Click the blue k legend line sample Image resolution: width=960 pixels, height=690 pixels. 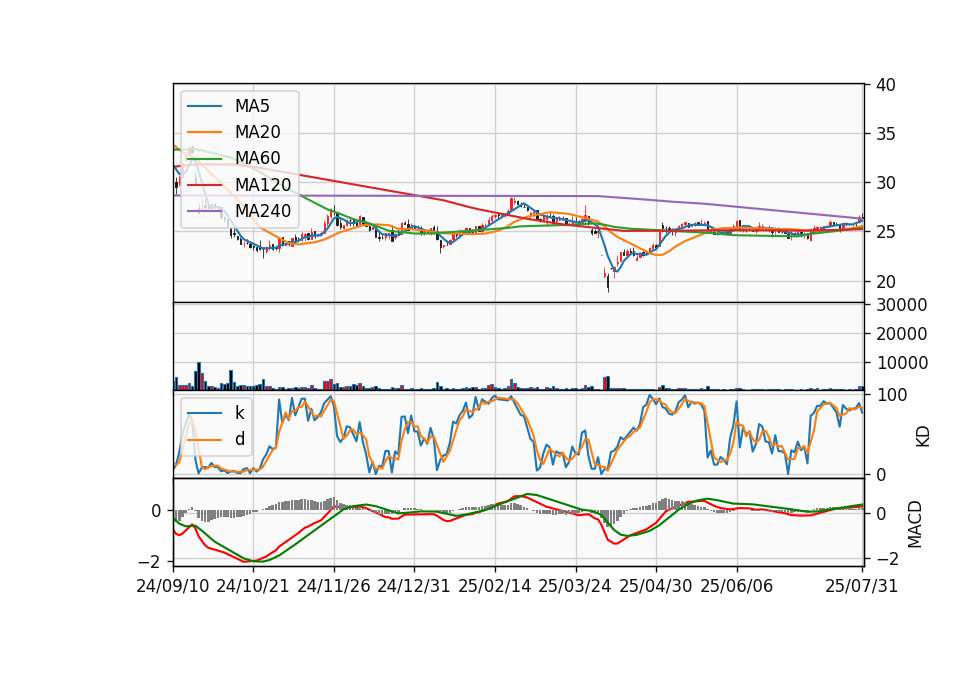point(204,413)
